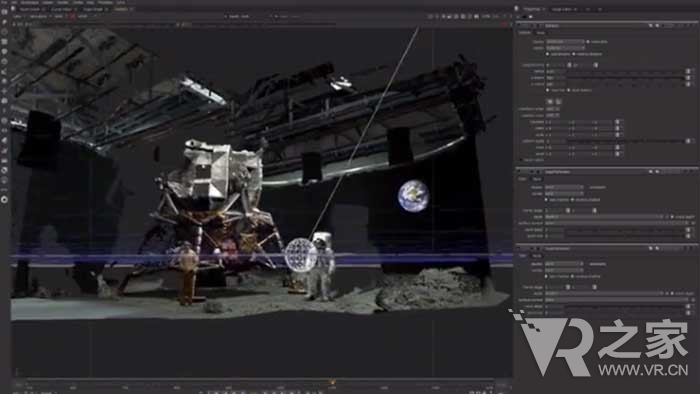Toggle the checkbox at right end of the second panel's wide field
This screenshot has width=700, height=394.
pos(672,217)
